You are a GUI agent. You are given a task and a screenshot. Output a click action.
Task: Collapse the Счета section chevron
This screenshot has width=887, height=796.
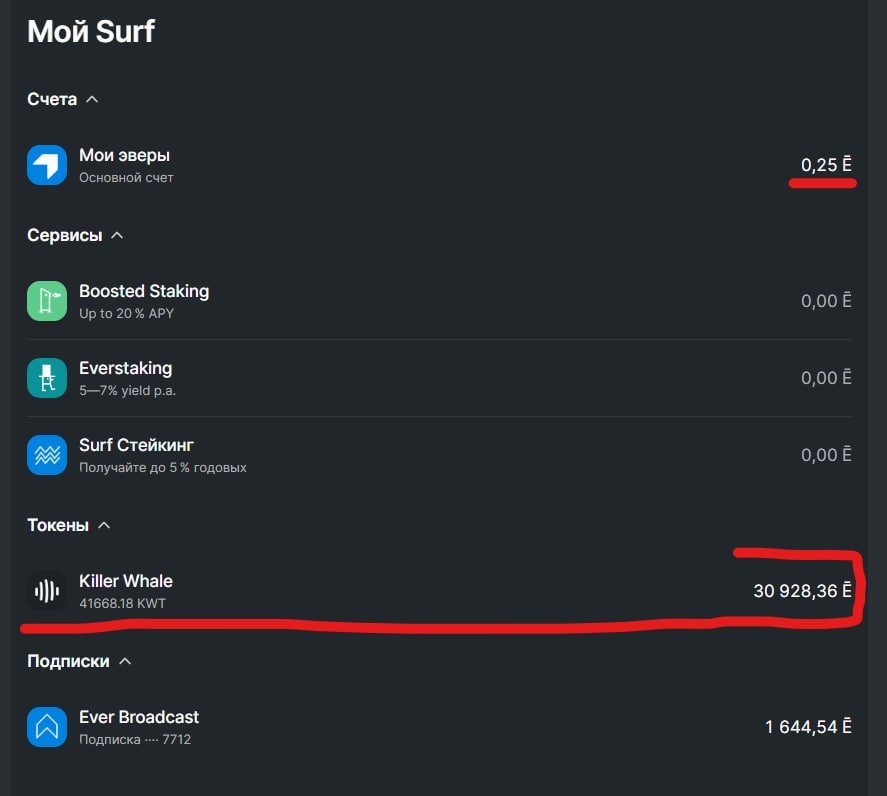[92, 99]
